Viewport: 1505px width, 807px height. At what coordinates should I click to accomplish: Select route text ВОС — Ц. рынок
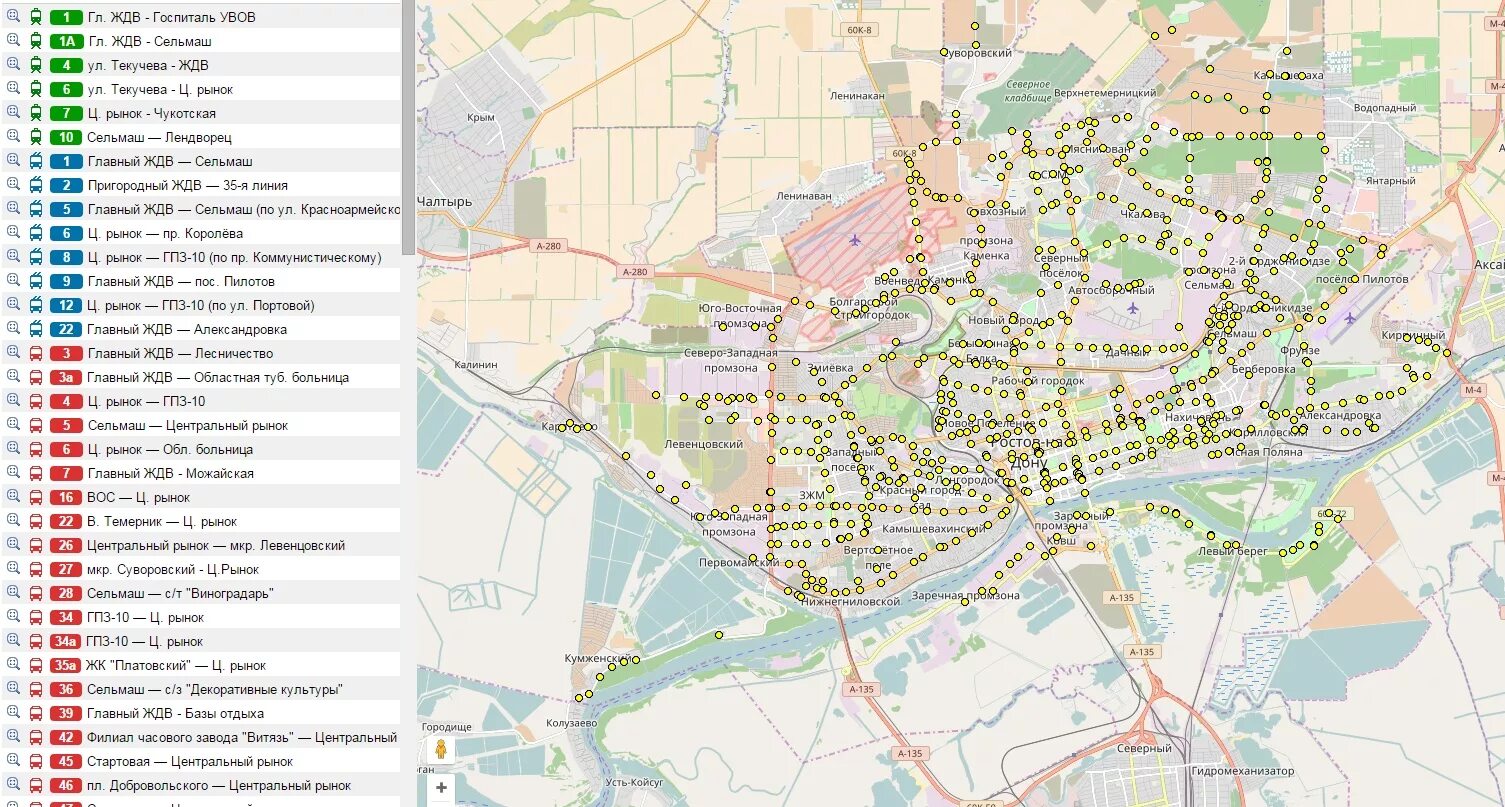coord(138,497)
